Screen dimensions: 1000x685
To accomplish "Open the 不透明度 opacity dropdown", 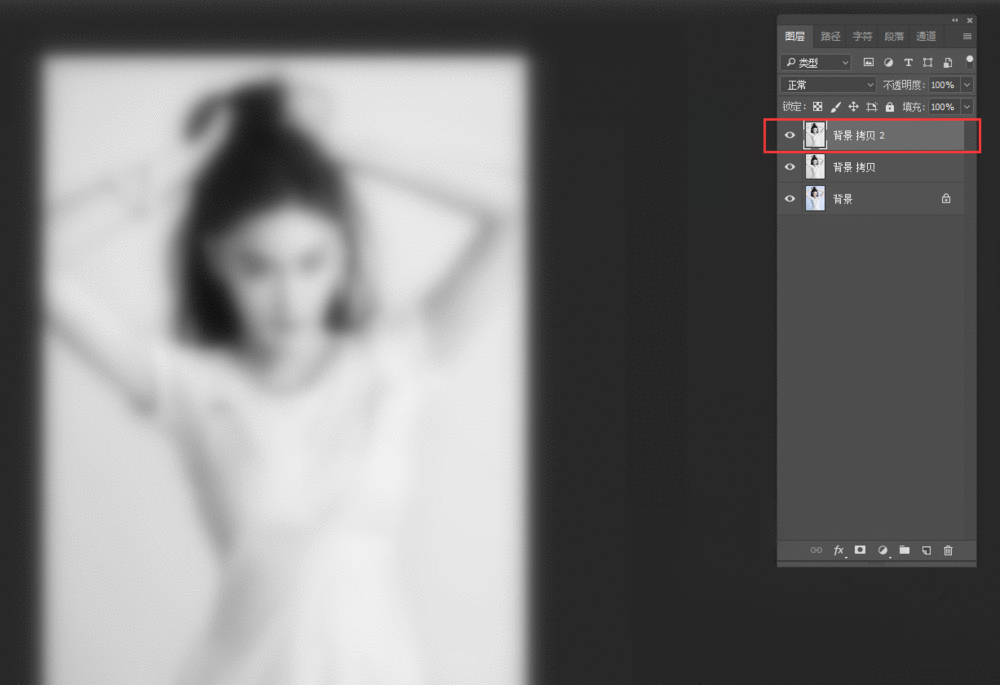I will 965,84.
